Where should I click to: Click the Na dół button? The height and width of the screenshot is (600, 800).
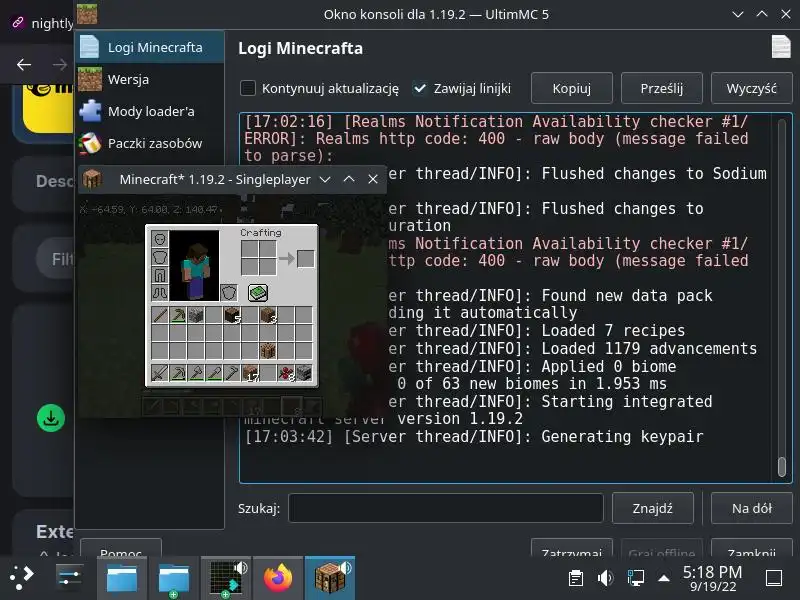tap(752, 508)
